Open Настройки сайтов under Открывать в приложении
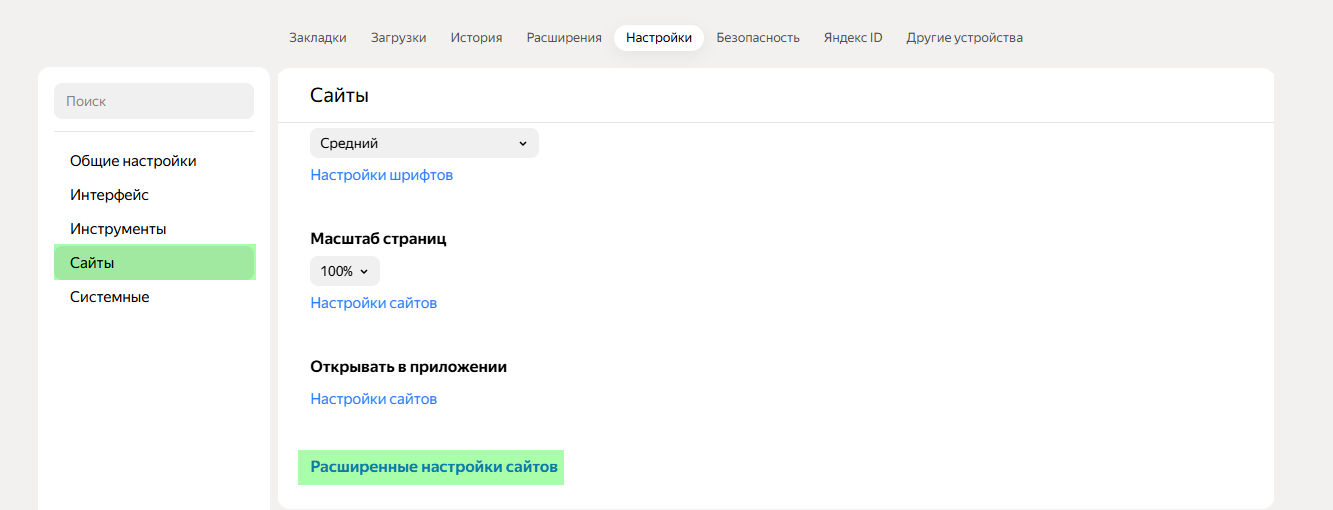Screen dimensions: 1333x510 pyautogui.click(x=373, y=399)
